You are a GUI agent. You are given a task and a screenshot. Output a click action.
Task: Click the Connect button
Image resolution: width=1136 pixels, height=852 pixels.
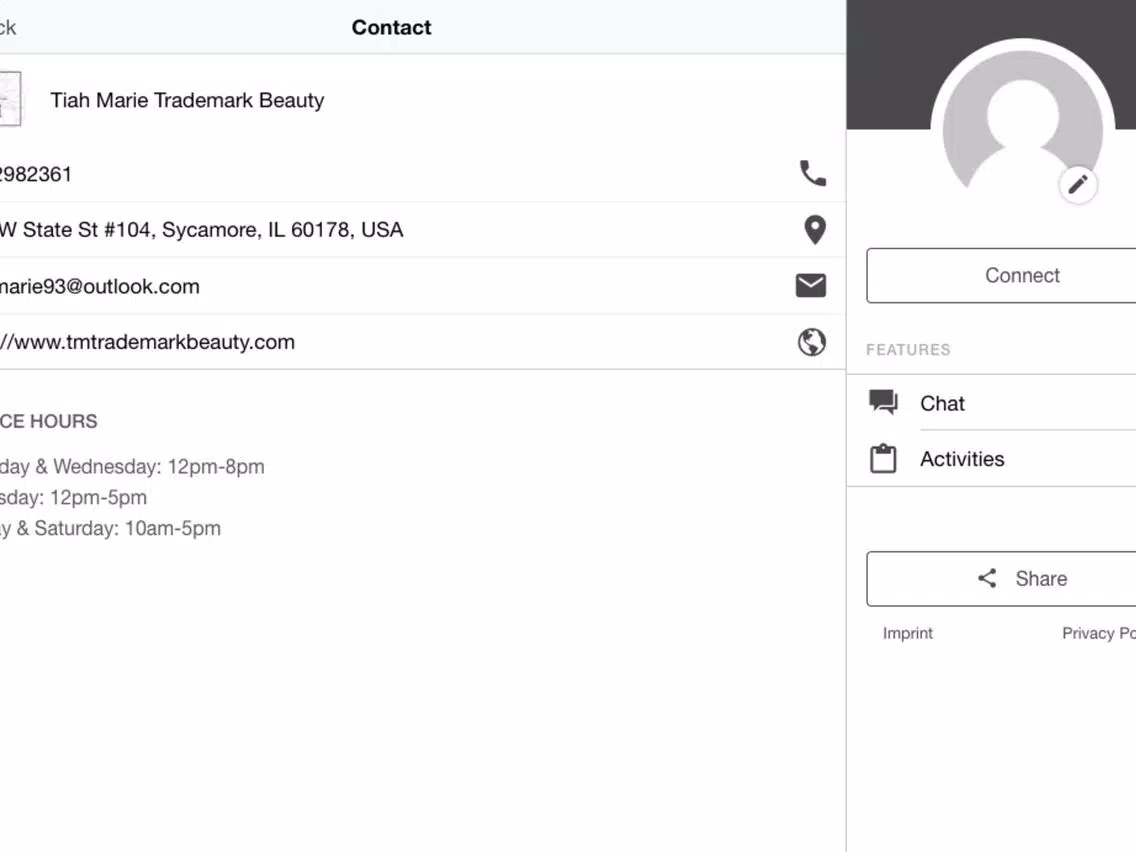pos(1001,275)
